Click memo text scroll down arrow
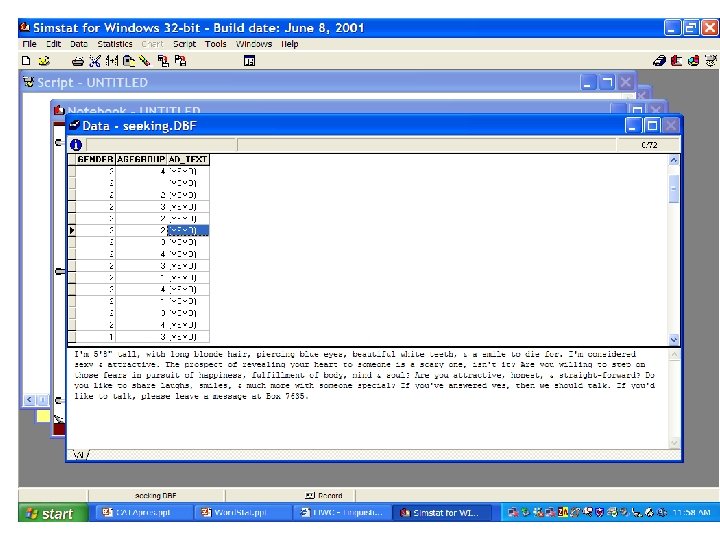The width and height of the screenshot is (720, 540). click(x=674, y=443)
